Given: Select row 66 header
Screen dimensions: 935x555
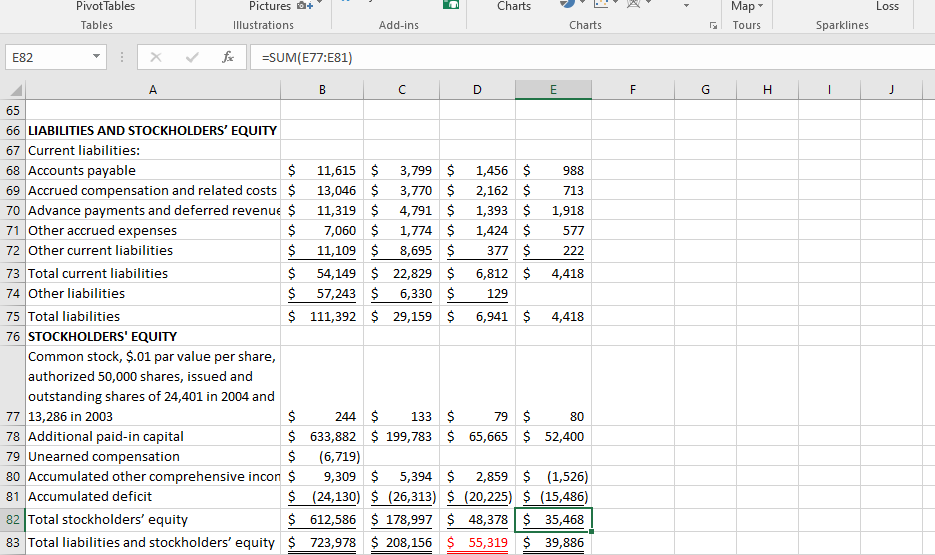Looking at the screenshot, I should coord(13,131).
